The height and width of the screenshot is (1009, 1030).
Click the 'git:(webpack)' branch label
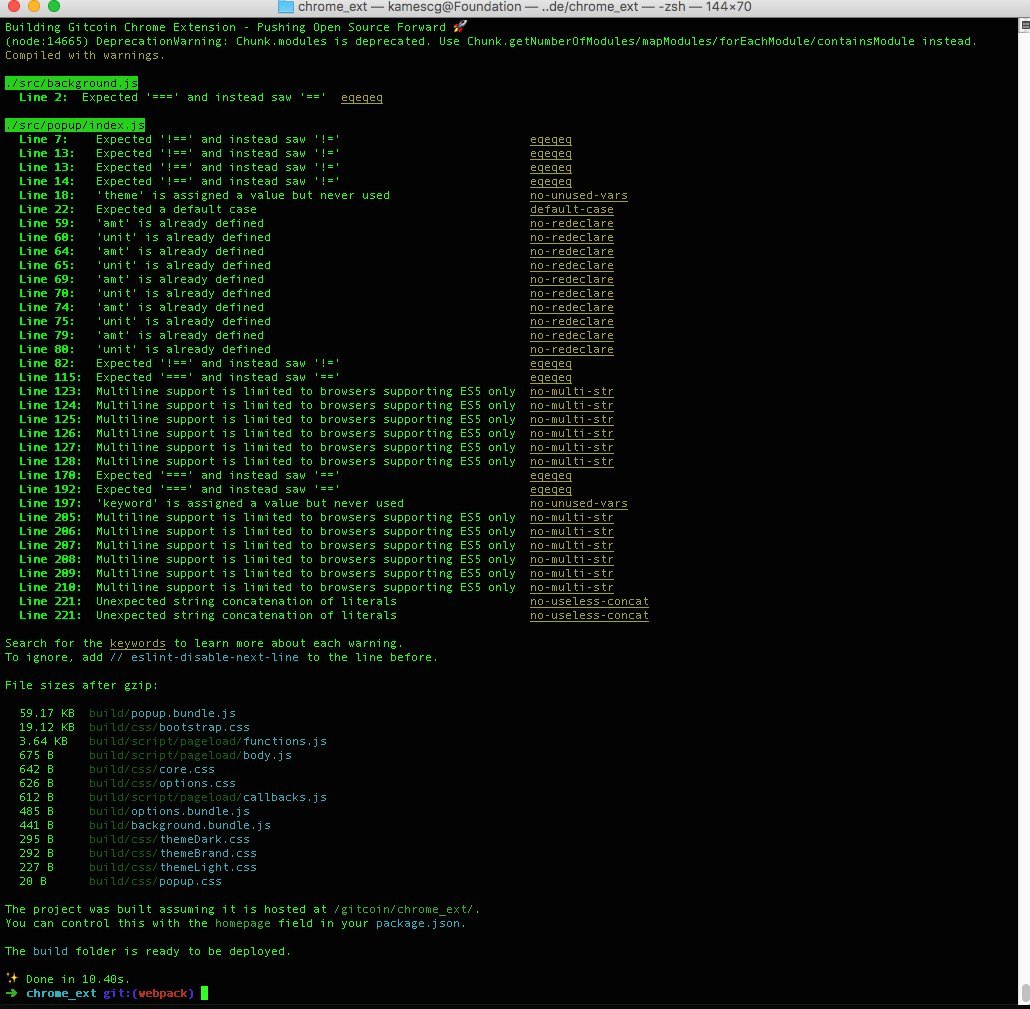[148, 993]
